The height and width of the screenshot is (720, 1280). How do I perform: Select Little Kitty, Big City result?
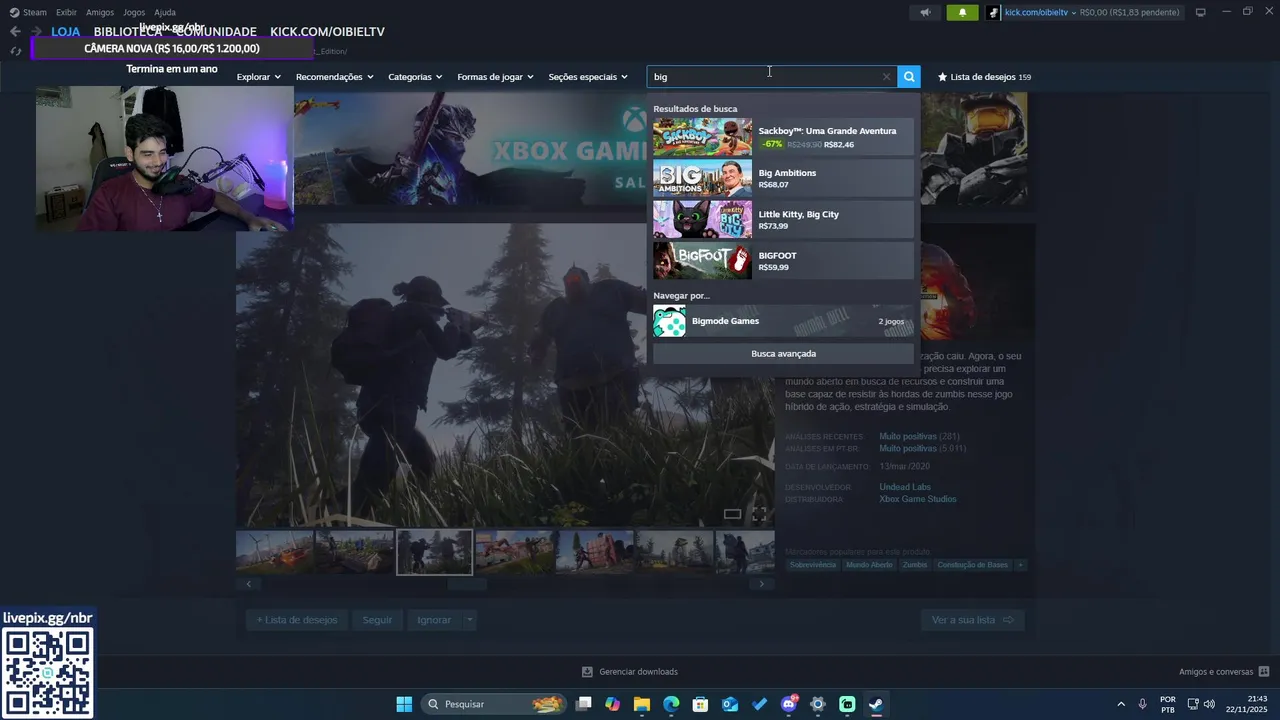pyautogui.click(x=783, y=220)
